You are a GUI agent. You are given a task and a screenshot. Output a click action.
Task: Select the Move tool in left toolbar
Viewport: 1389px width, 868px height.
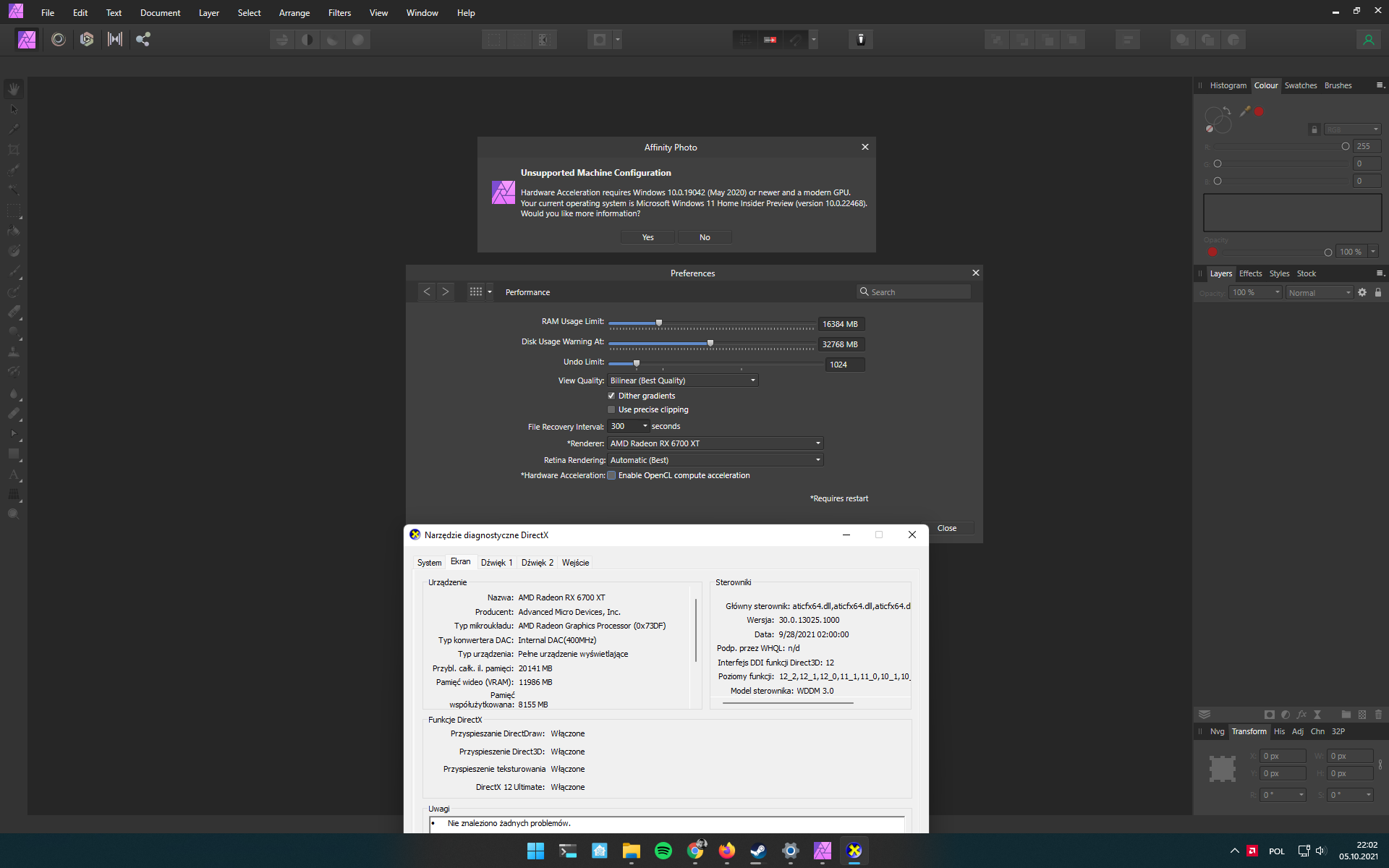[14, 109]
